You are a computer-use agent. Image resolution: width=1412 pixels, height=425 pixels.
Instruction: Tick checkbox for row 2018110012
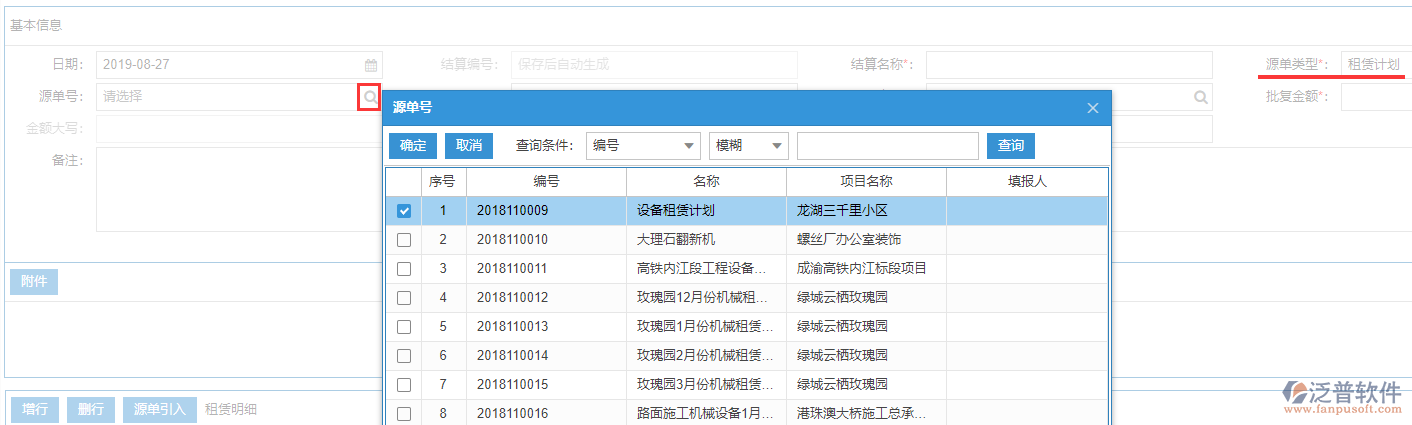(404, 298)
